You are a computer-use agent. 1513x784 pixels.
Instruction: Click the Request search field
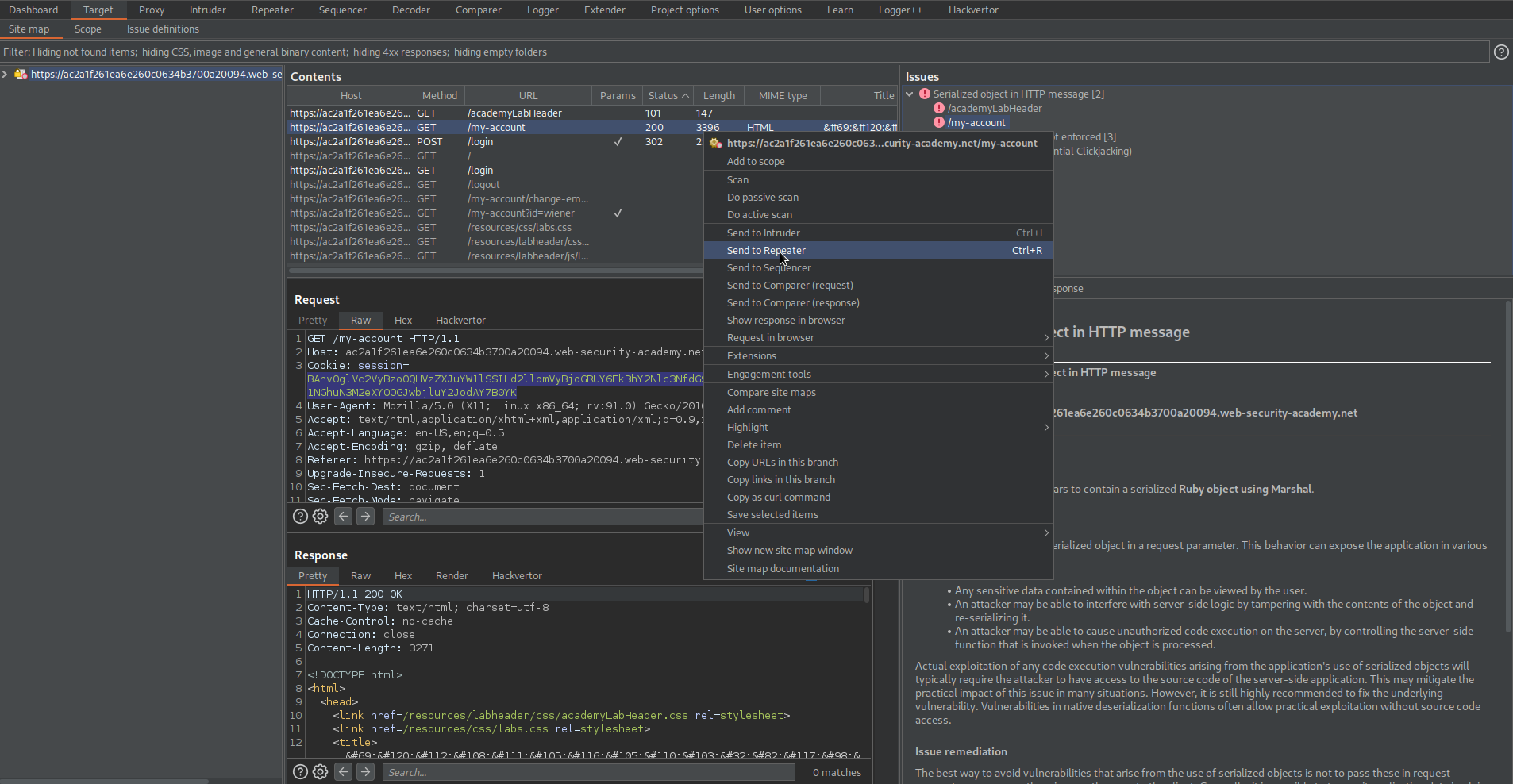[x=543, y=517]
